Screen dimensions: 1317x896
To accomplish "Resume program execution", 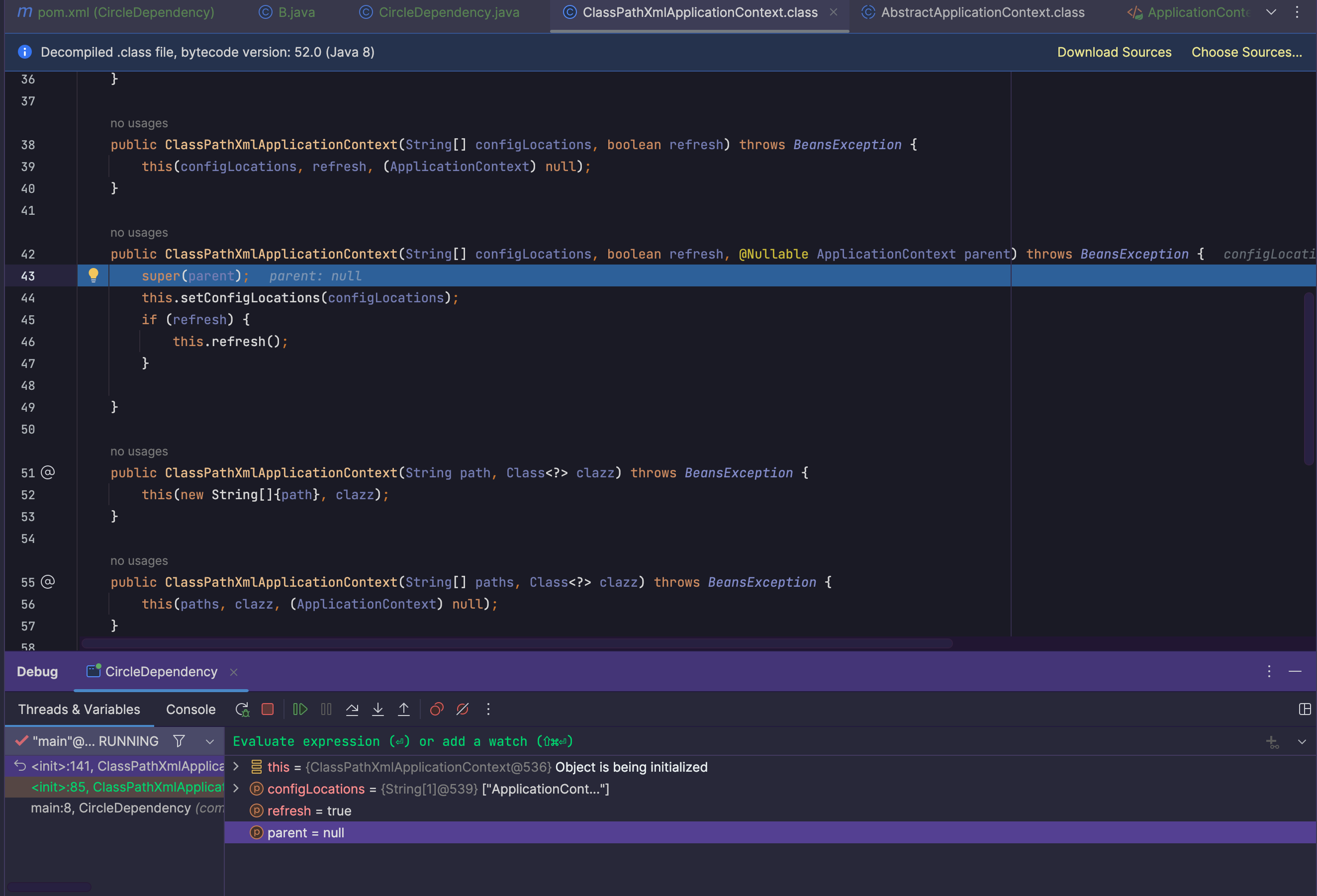I will click(300, 709).
